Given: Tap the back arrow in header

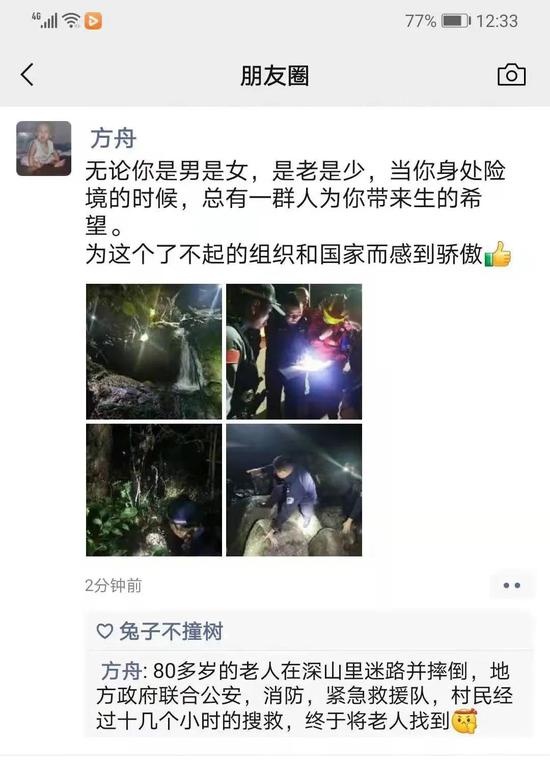Looking at the screenshot, I should [27, 75].
